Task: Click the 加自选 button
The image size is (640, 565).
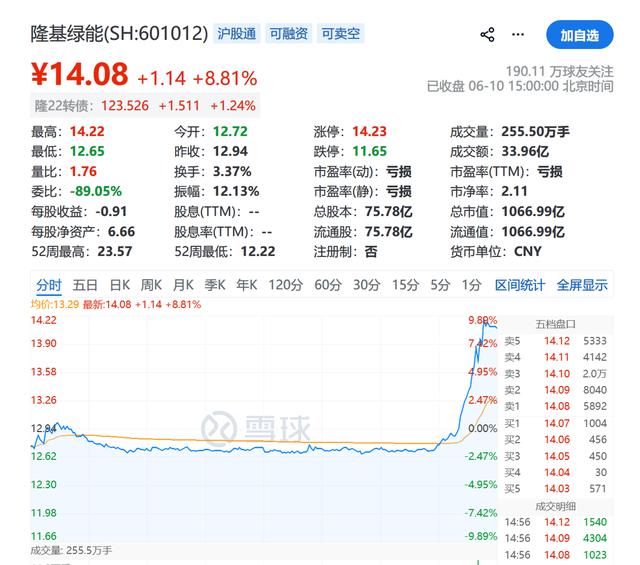Action: [580, 35]
